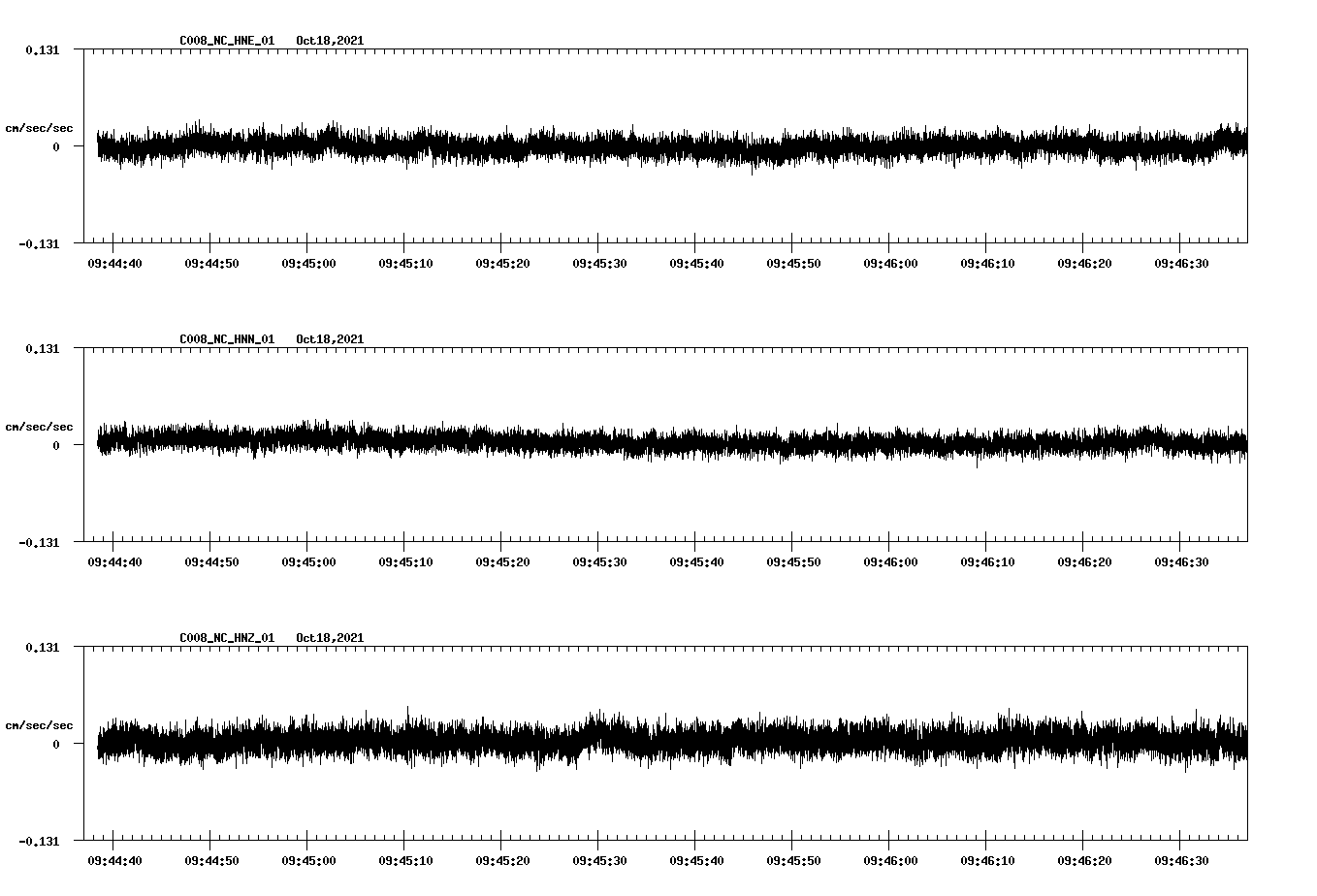Screen dimensions: 1317x896
Task: Click the 0.131 upper limit on HNN plot
Action: [x=42, y=349]
